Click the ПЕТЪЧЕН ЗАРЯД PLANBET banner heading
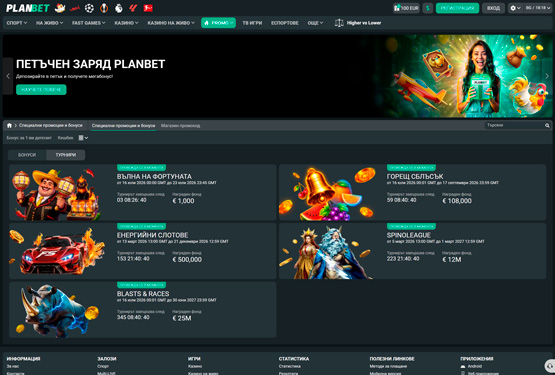The image size is (555, 375). (x=91, y=64)
